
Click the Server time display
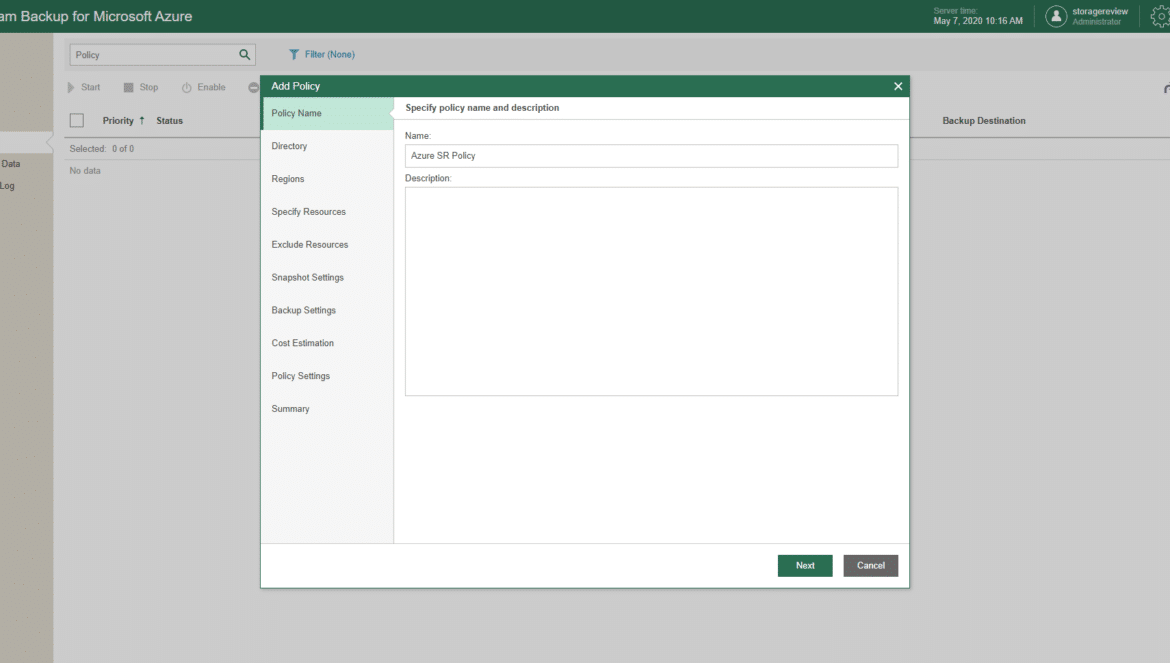[977, 16]
